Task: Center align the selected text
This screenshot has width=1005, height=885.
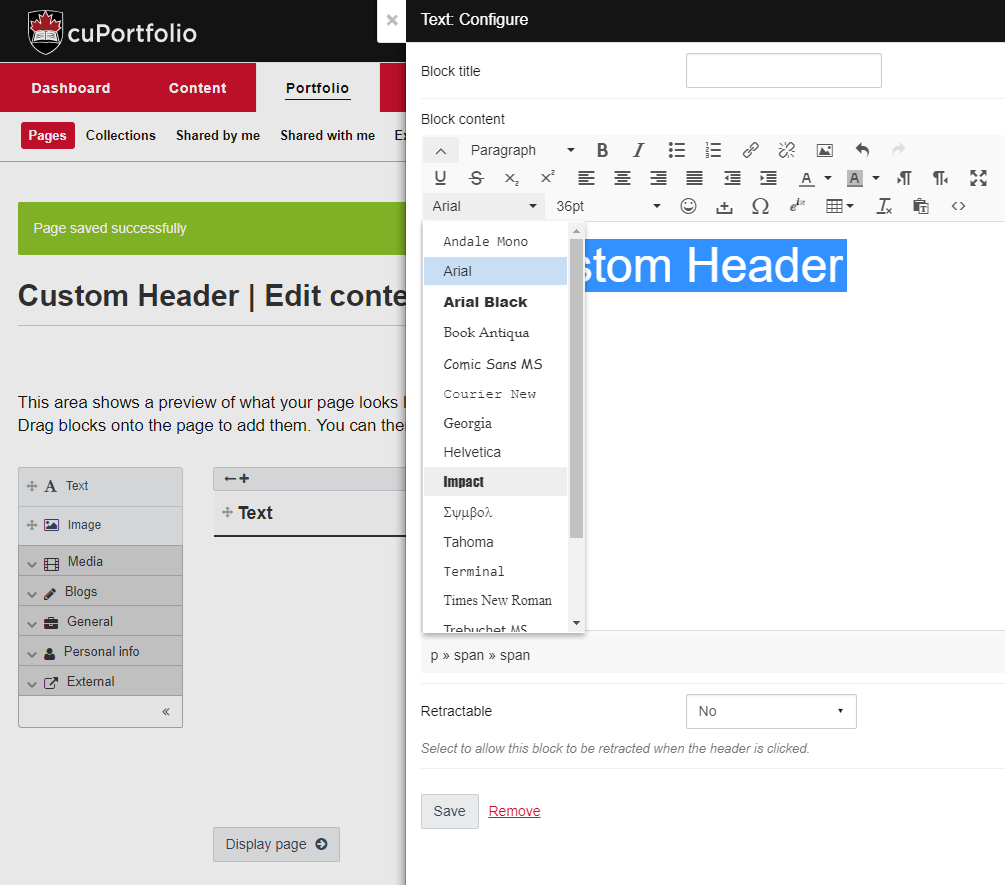Action: 622,178
